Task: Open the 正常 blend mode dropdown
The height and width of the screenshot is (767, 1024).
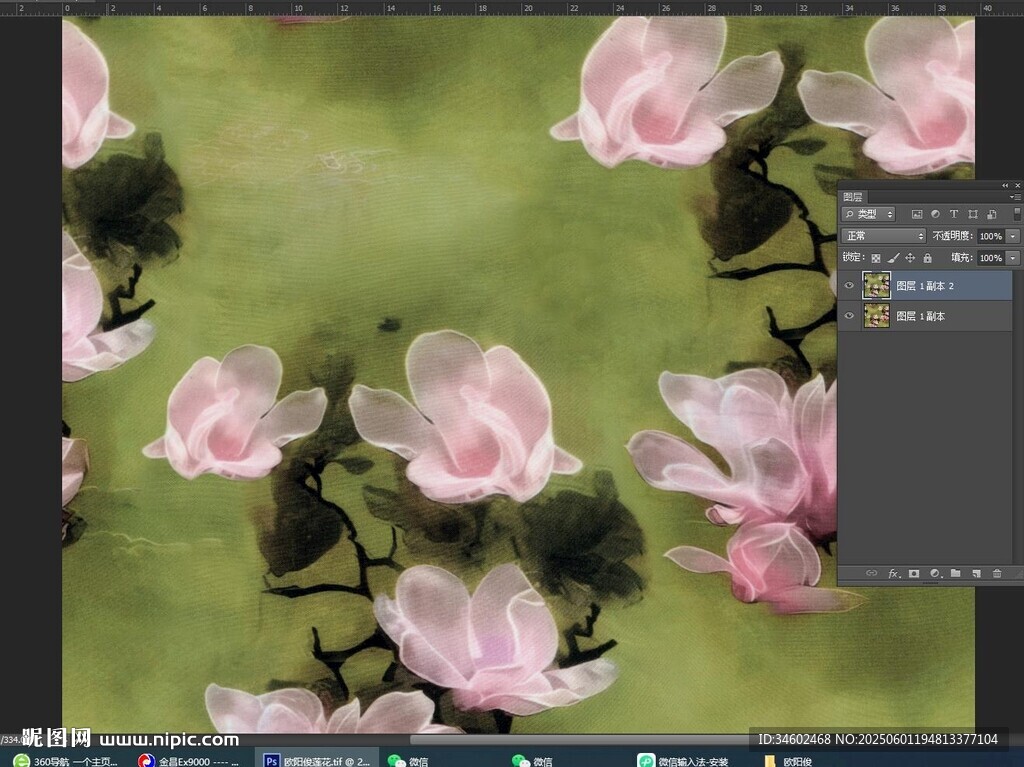Action: 884,236
